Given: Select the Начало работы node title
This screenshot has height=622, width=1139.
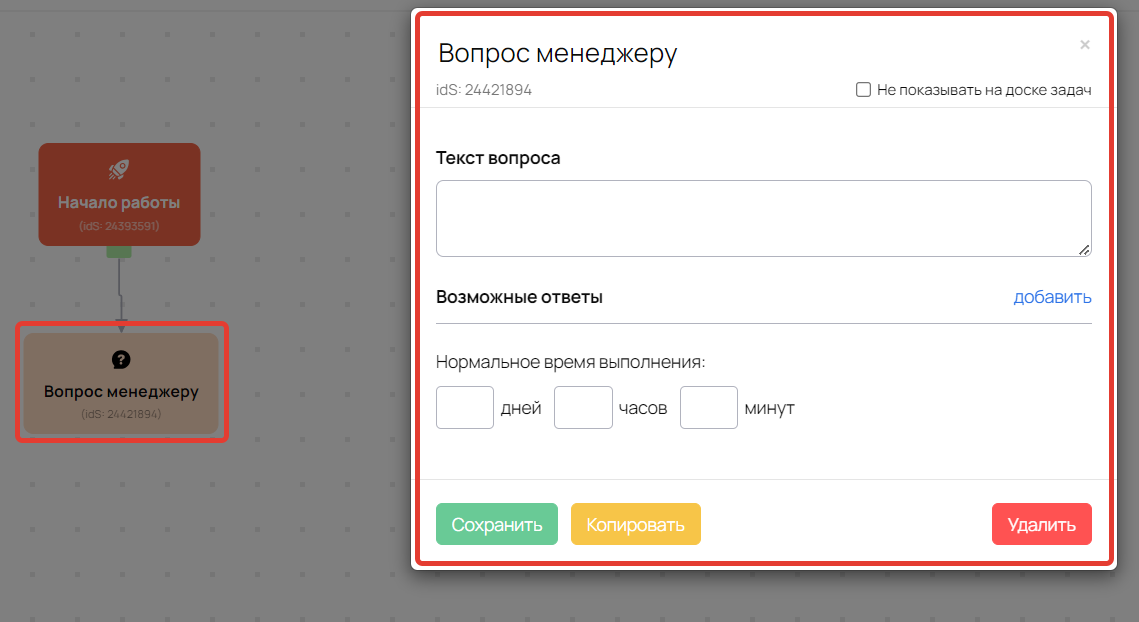Looking at the screenshot, I should [x=119, y=202].
